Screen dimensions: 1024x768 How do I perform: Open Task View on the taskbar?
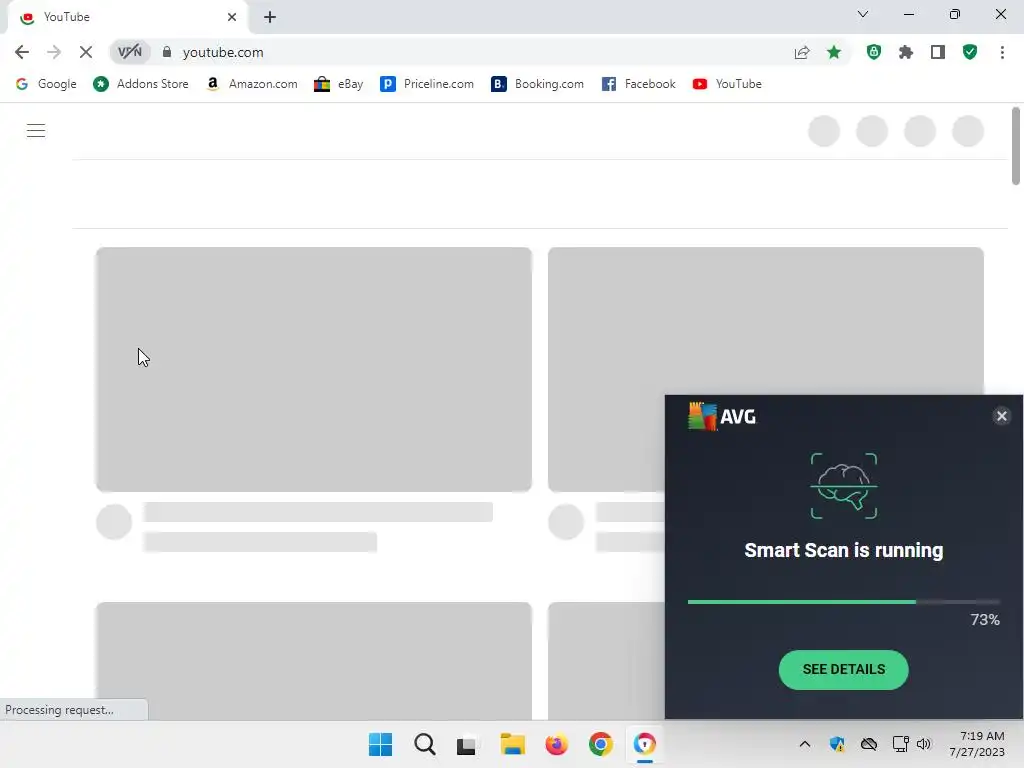(466, 745)
